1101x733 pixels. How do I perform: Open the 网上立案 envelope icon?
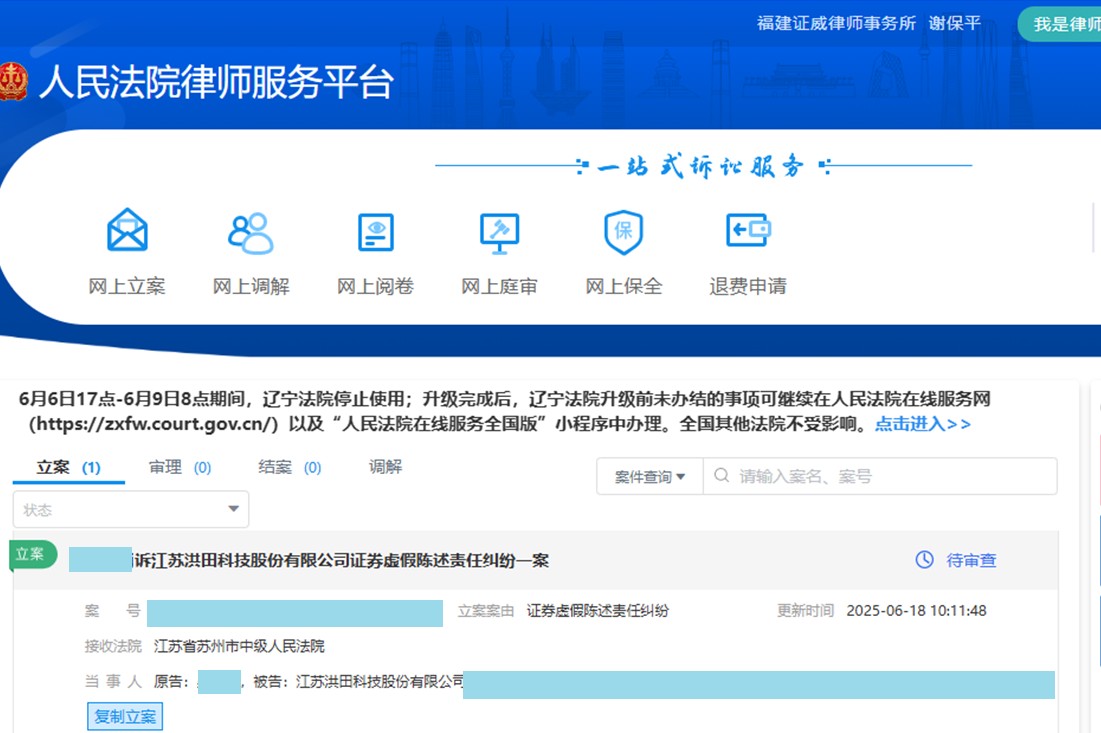tap(127, 230)
